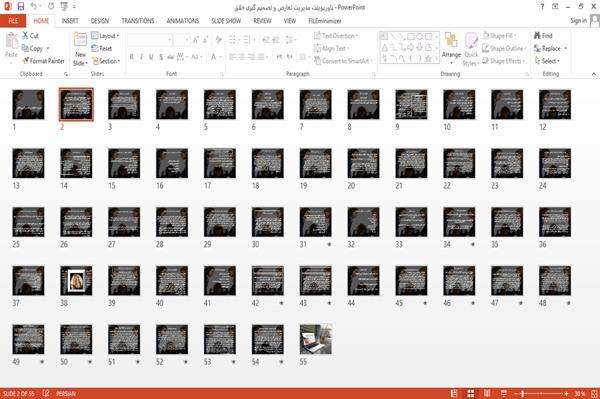Reset the slide with Reset button

101,48
